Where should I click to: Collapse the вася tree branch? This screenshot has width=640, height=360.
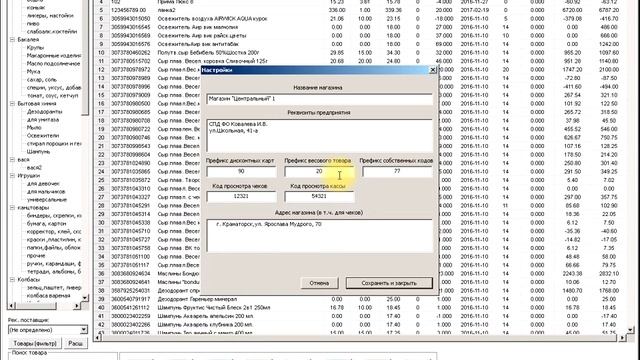click(x=12, y=160)
